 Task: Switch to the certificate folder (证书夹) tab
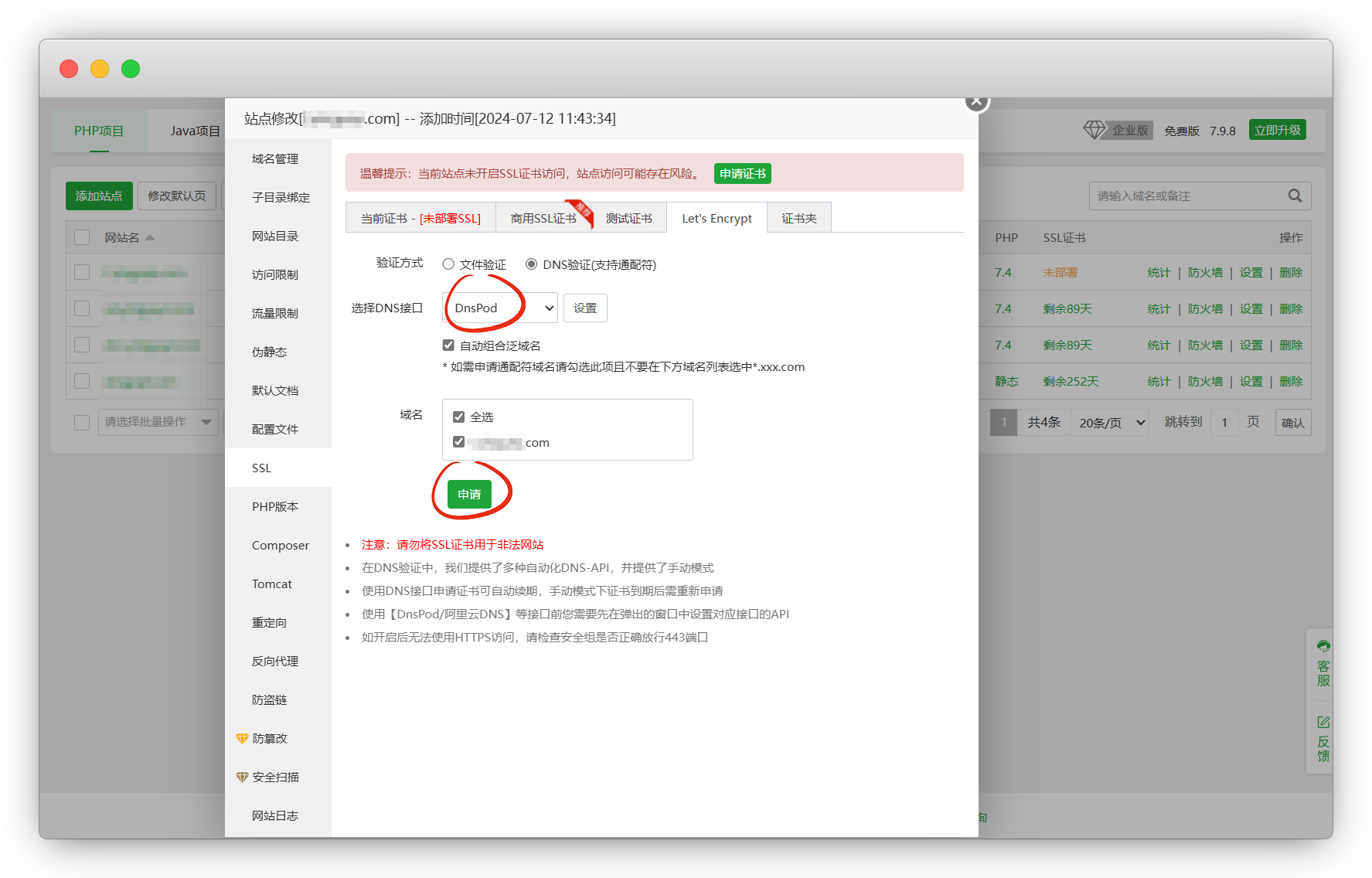pyautogui.click(x=798, y=219)
